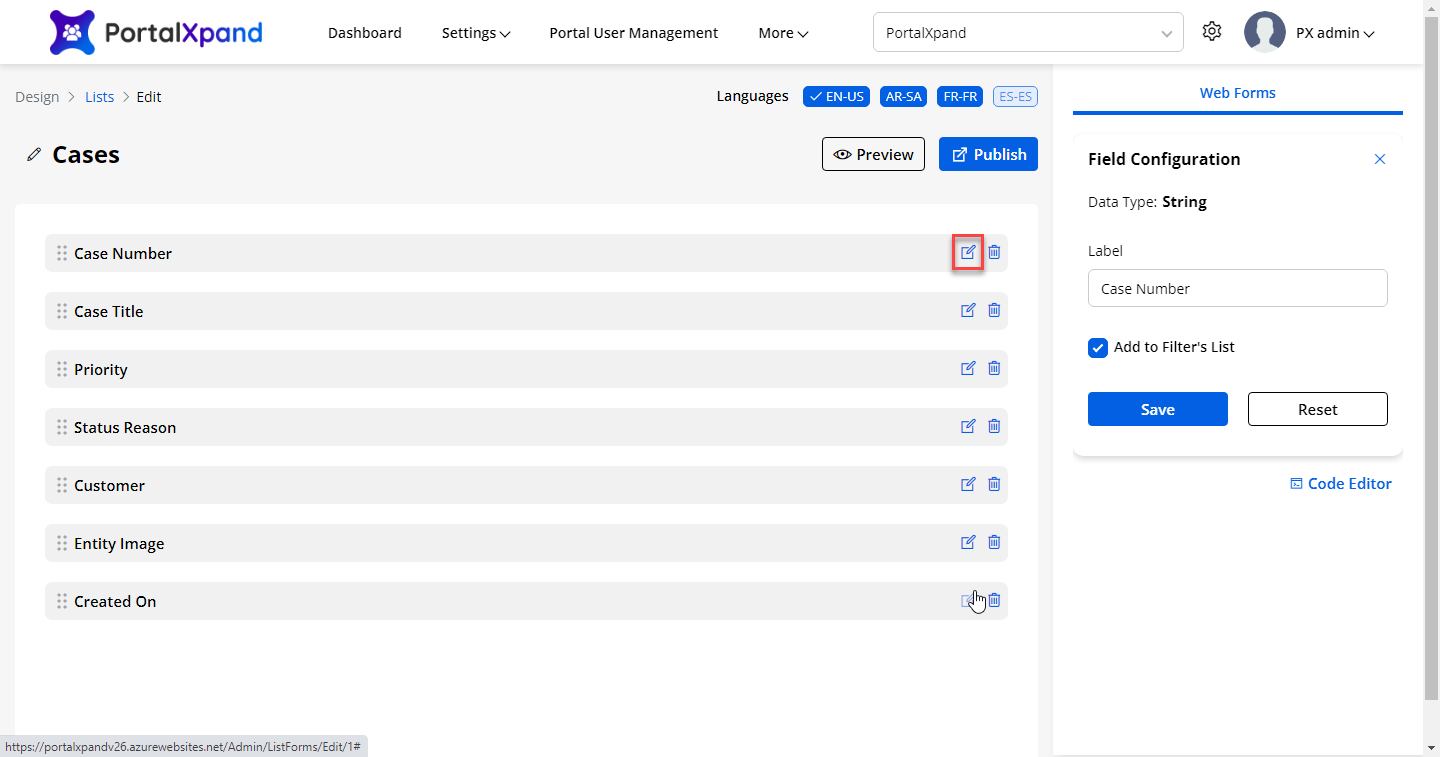
Task: Click pencil icon beside Cases title
Action: (x=35, y=155)
